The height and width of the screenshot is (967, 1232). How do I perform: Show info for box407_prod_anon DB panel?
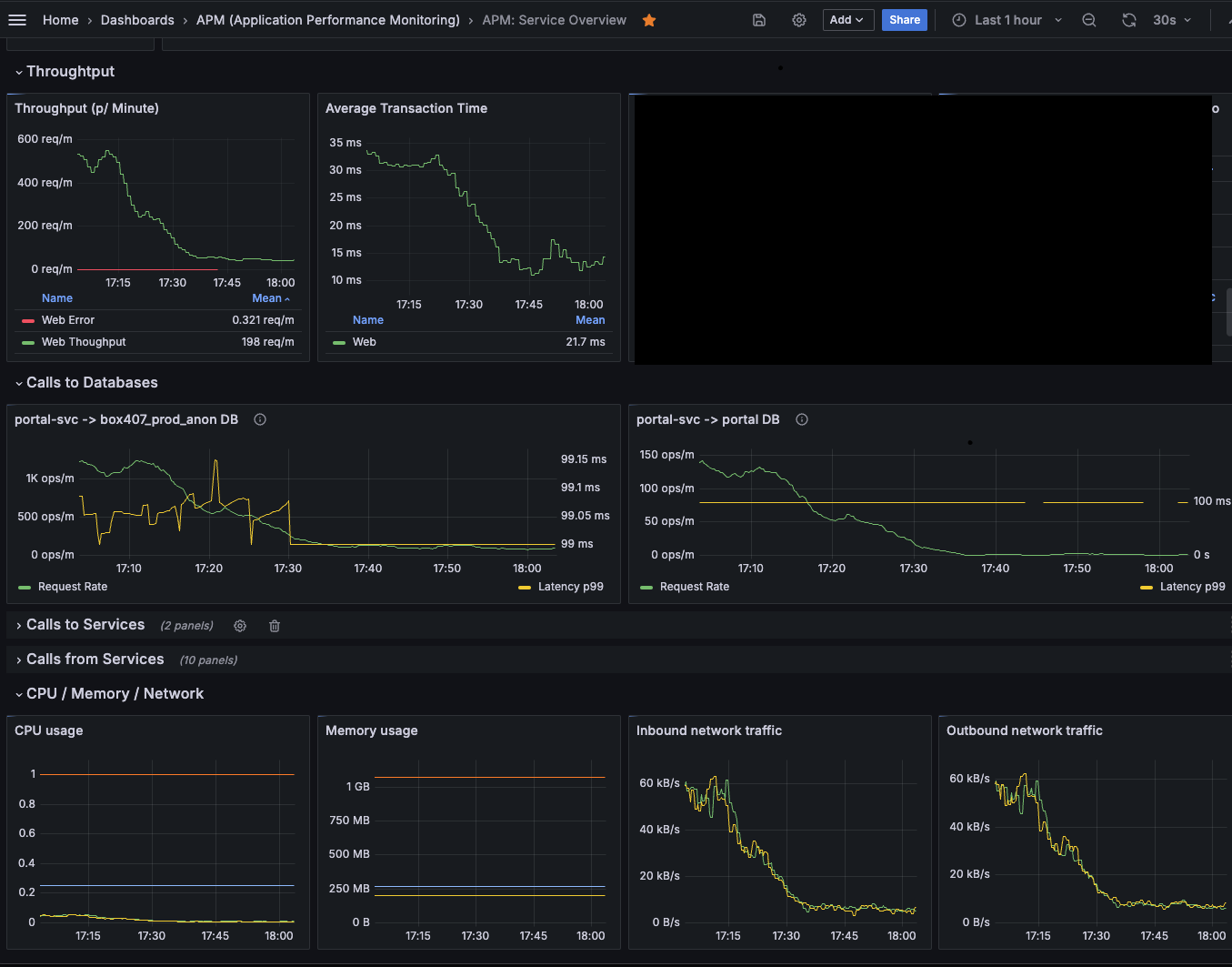pyautogui.click(x=260, y=419)
